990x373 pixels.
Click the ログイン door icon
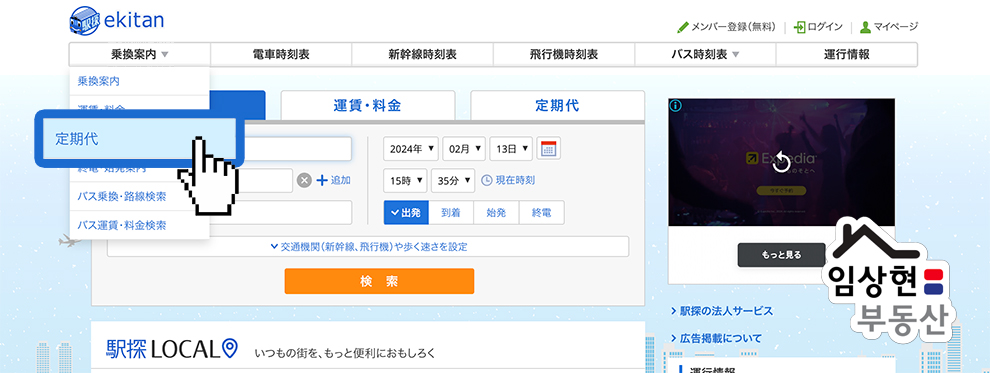[x=800, y=27]
